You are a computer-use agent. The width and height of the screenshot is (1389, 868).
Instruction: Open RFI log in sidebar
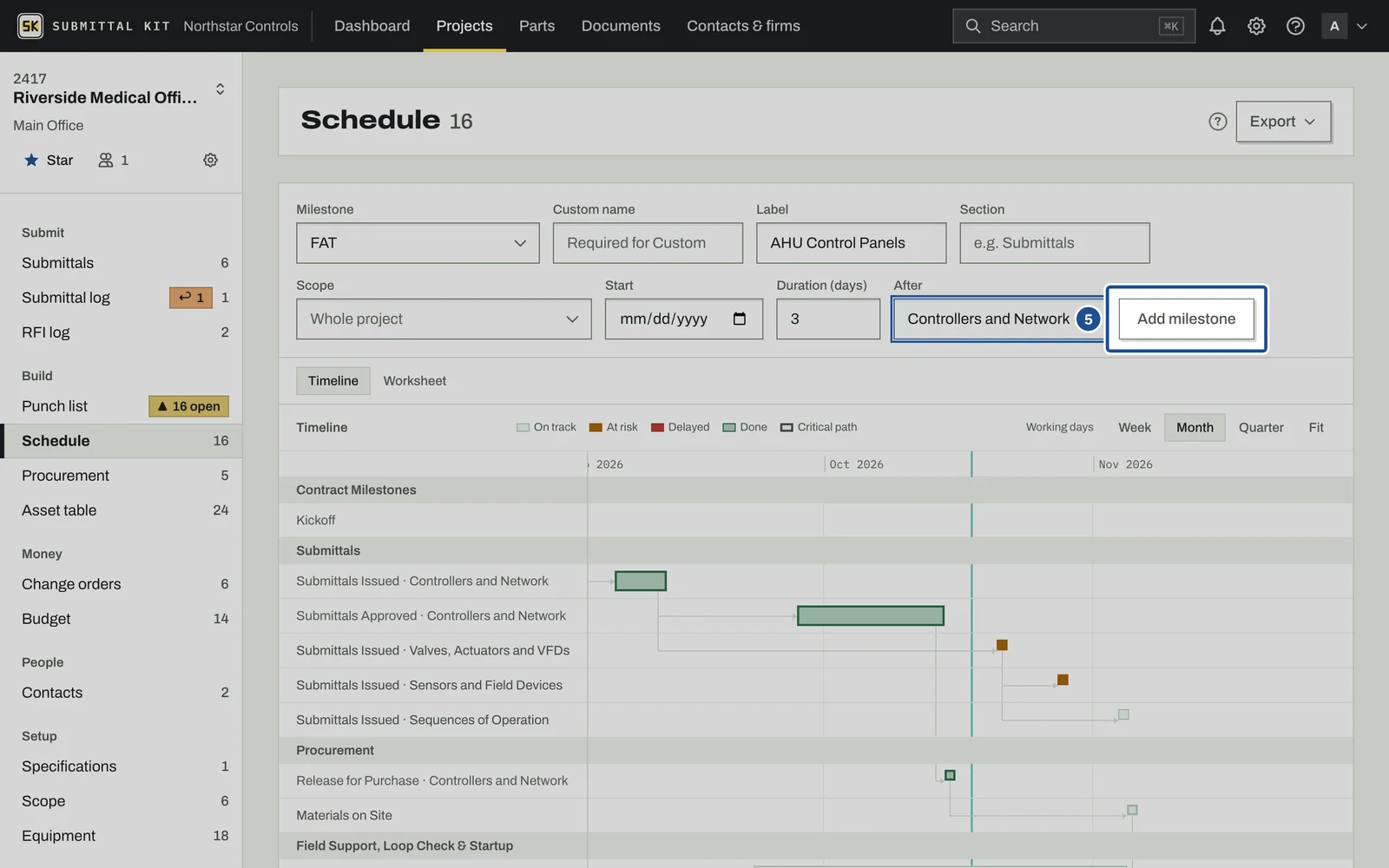click(121, 332)
